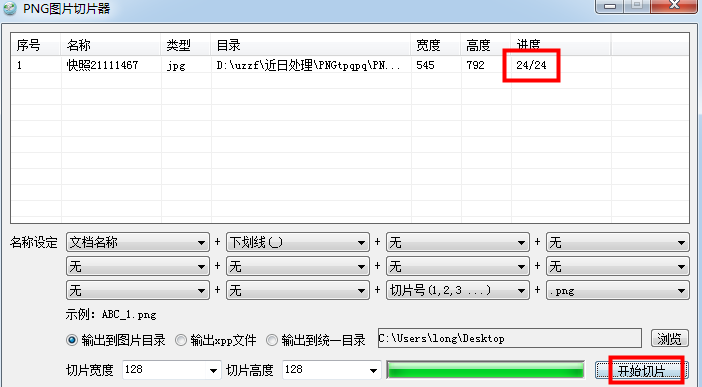
Task: Click the width value 545
Action: 425,65
